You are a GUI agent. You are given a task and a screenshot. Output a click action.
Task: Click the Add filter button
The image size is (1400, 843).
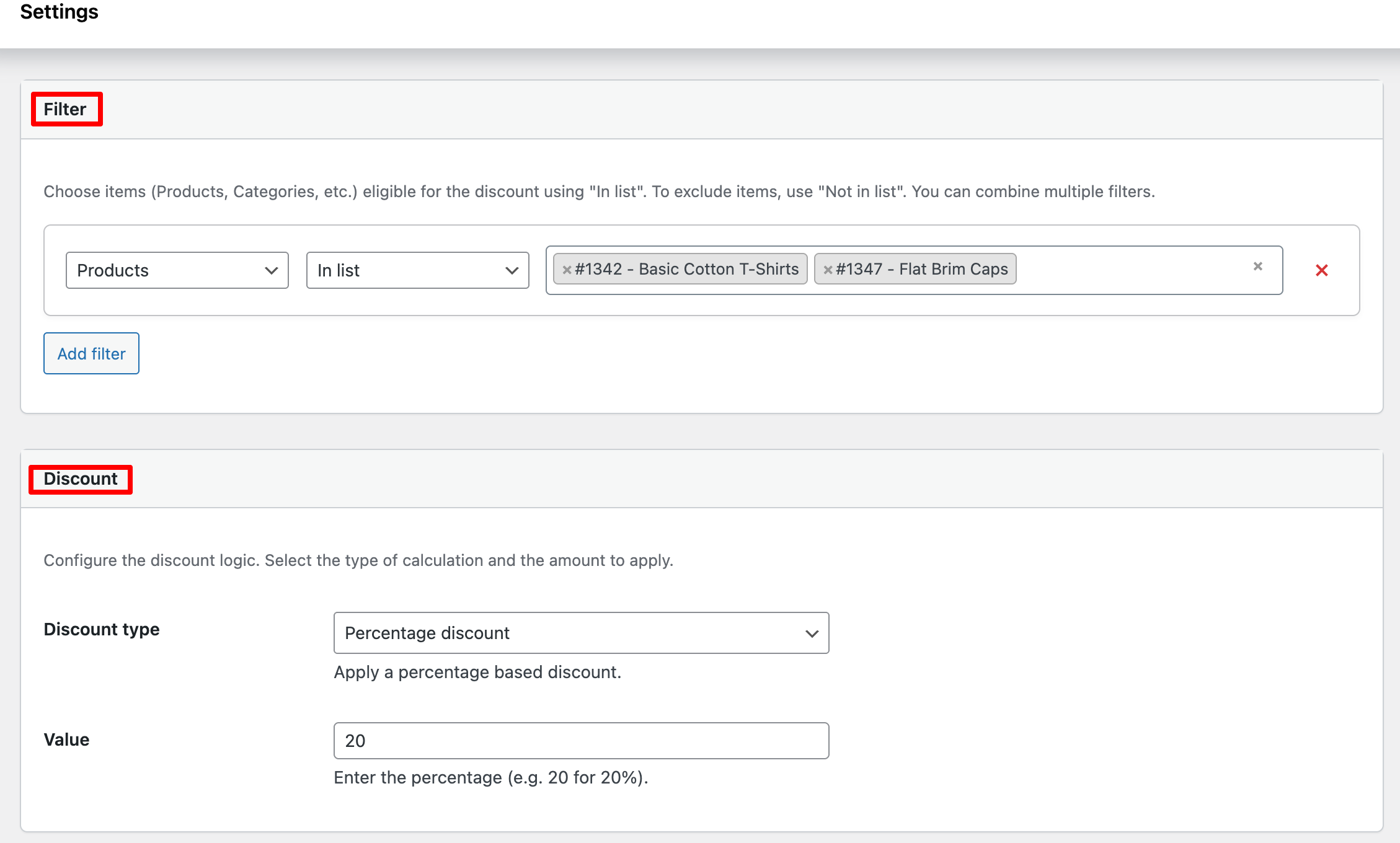tap(91, 353)
